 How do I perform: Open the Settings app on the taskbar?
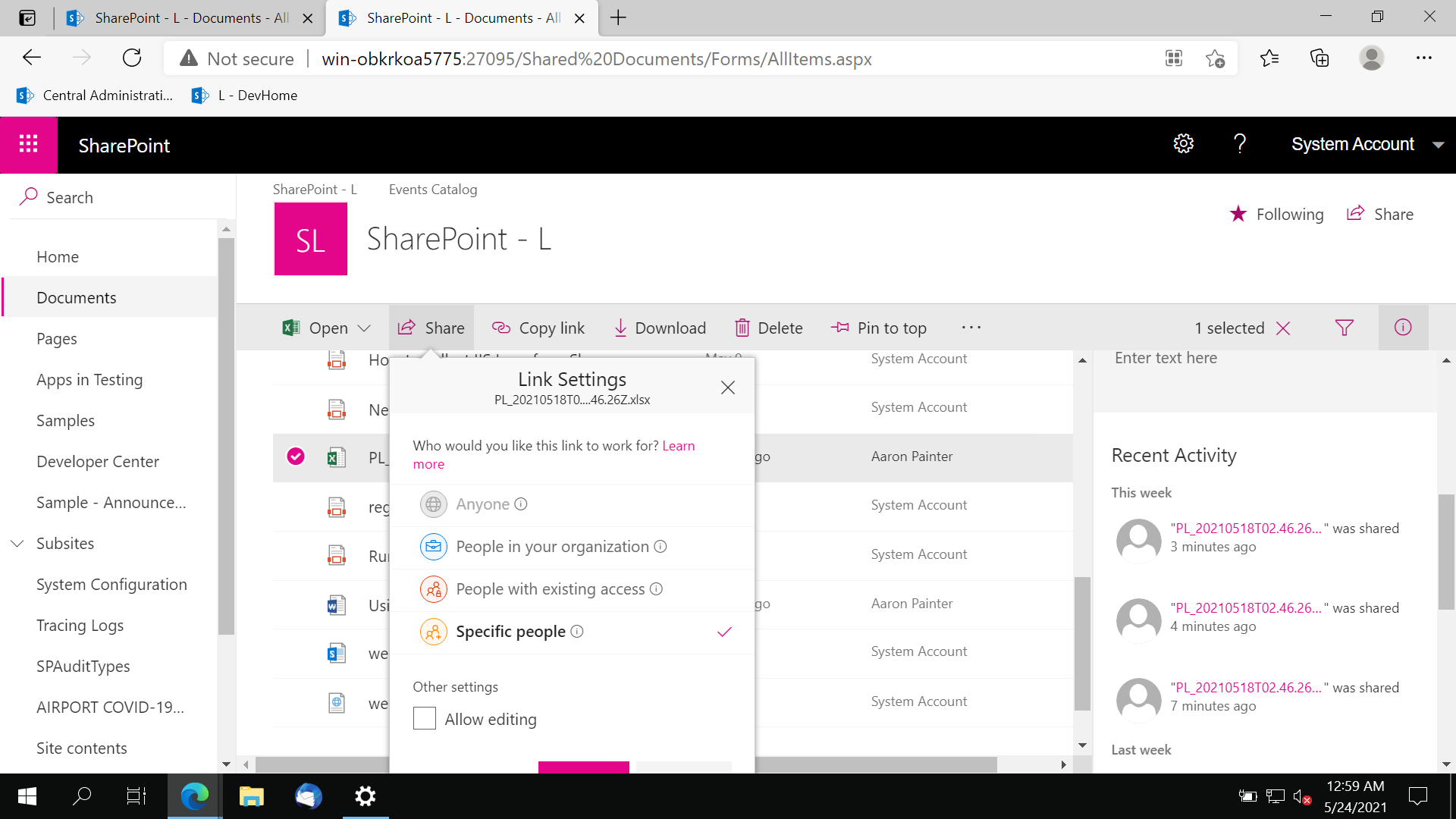click(x=366, y=796)
